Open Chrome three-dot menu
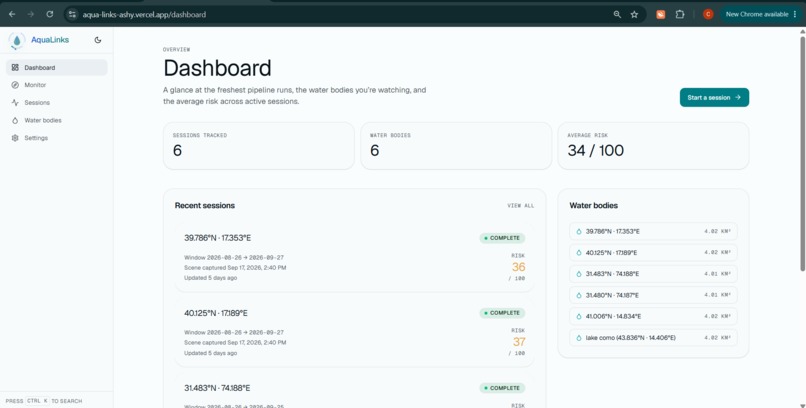The height and width of the screenshot is (408, 806). point(795,14)
